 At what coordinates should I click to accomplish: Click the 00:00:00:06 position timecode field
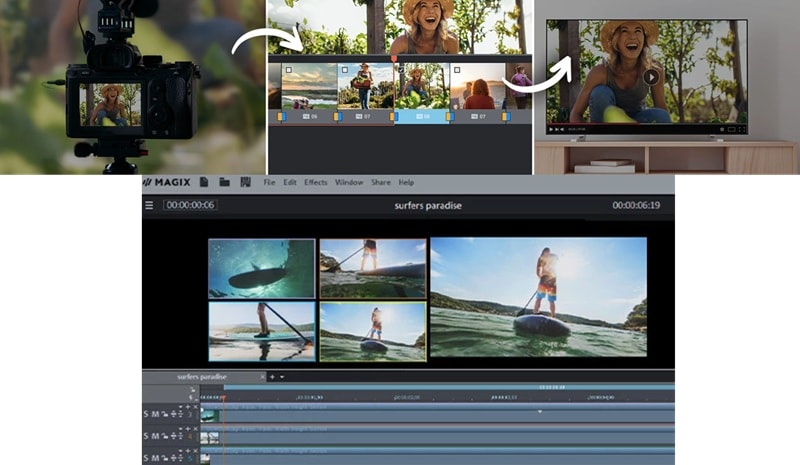pyautogui.click(x=190, y=205)
